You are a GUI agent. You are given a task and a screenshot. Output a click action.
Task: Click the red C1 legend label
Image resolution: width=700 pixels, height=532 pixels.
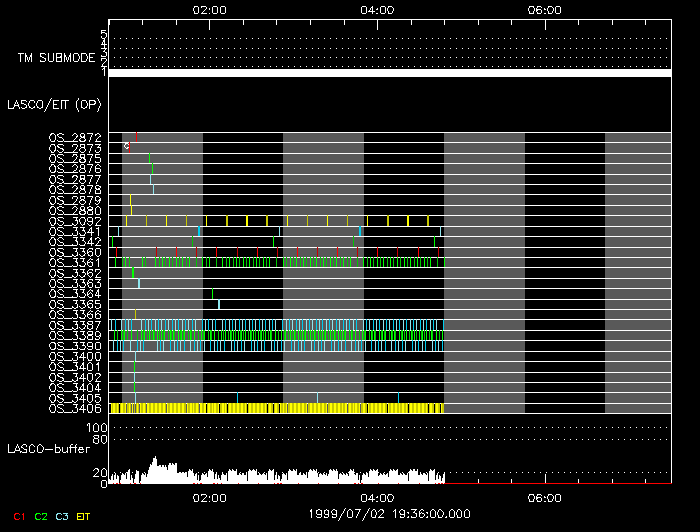[x=18, y=516]
